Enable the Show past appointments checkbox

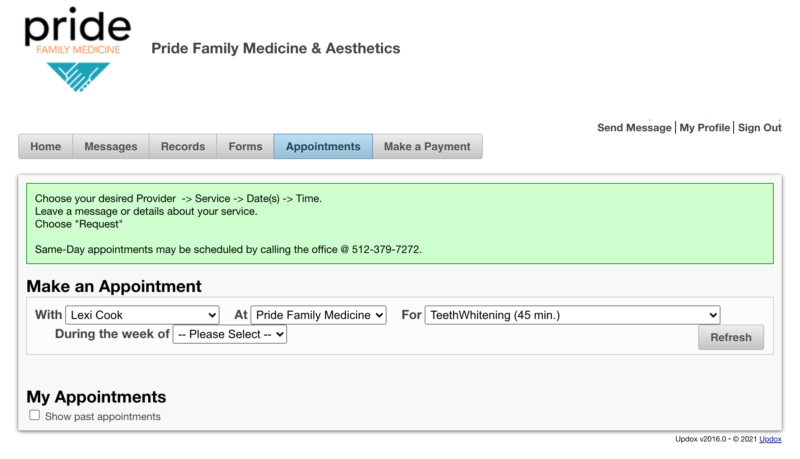[35, 415]
